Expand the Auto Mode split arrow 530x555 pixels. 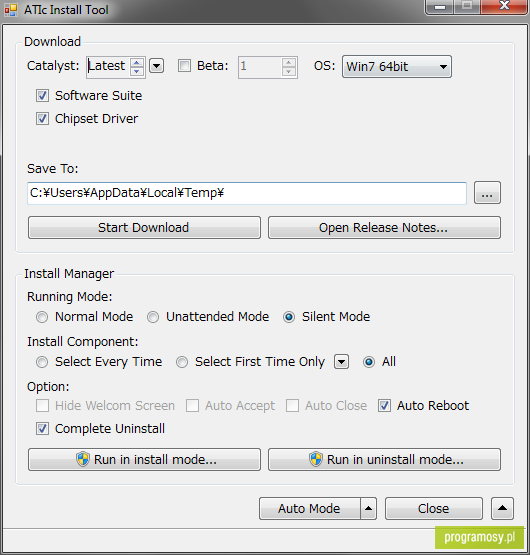[x=369, y=509]
